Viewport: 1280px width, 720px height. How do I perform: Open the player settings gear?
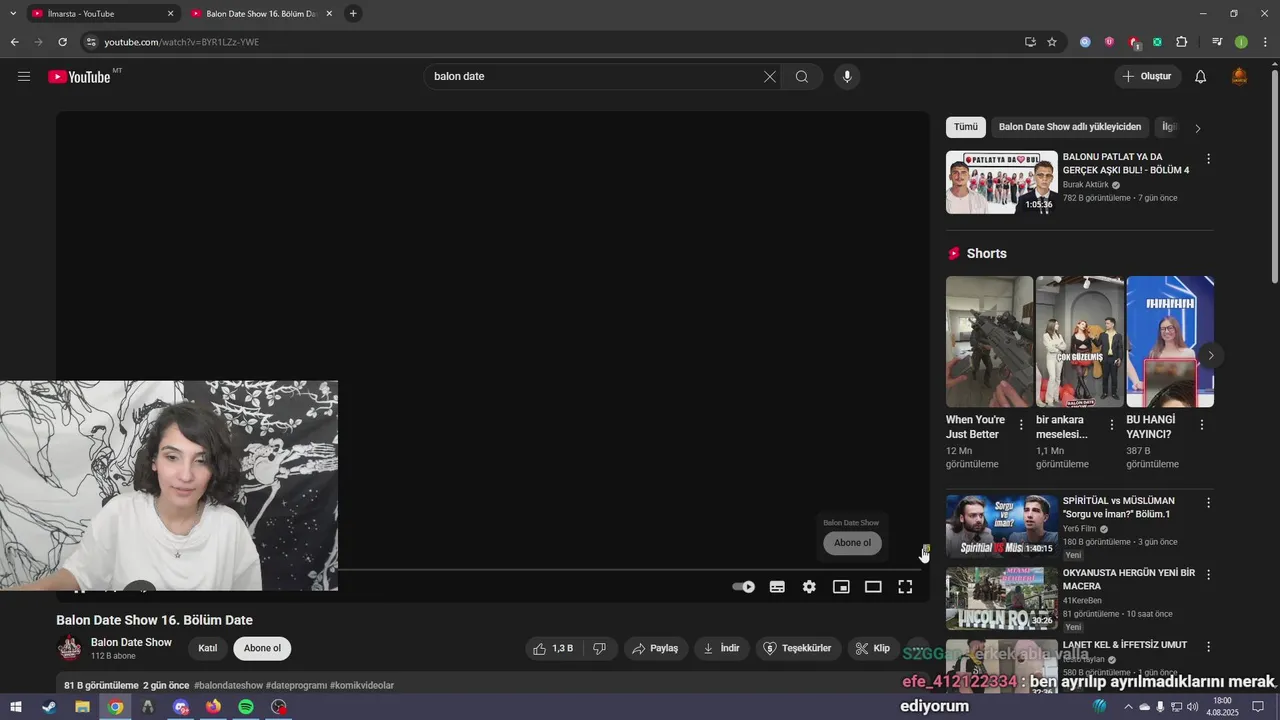point(809,587)
